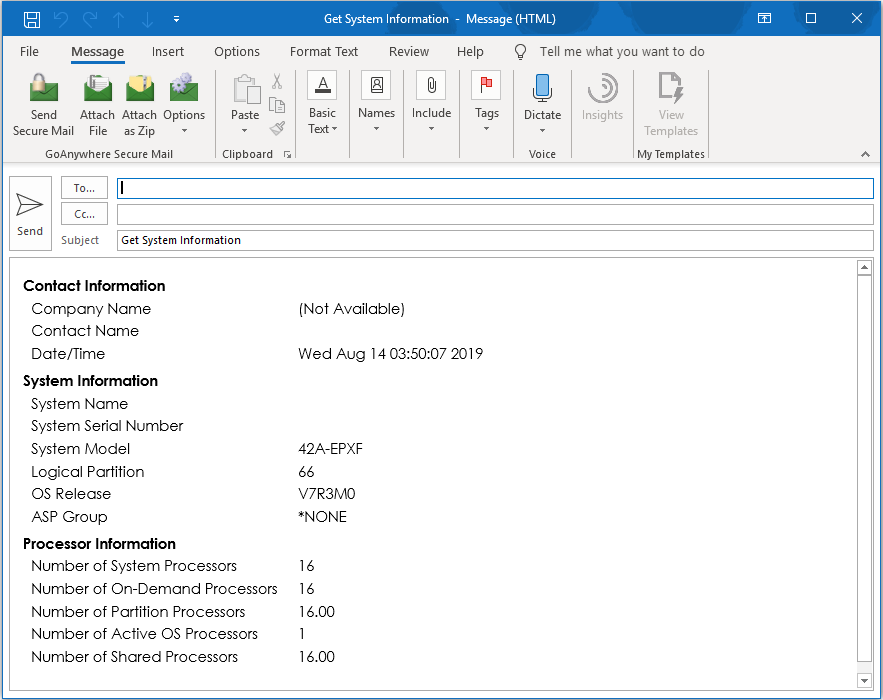
Task: Click the Cc... button
Action: click(x=84, y=214)
